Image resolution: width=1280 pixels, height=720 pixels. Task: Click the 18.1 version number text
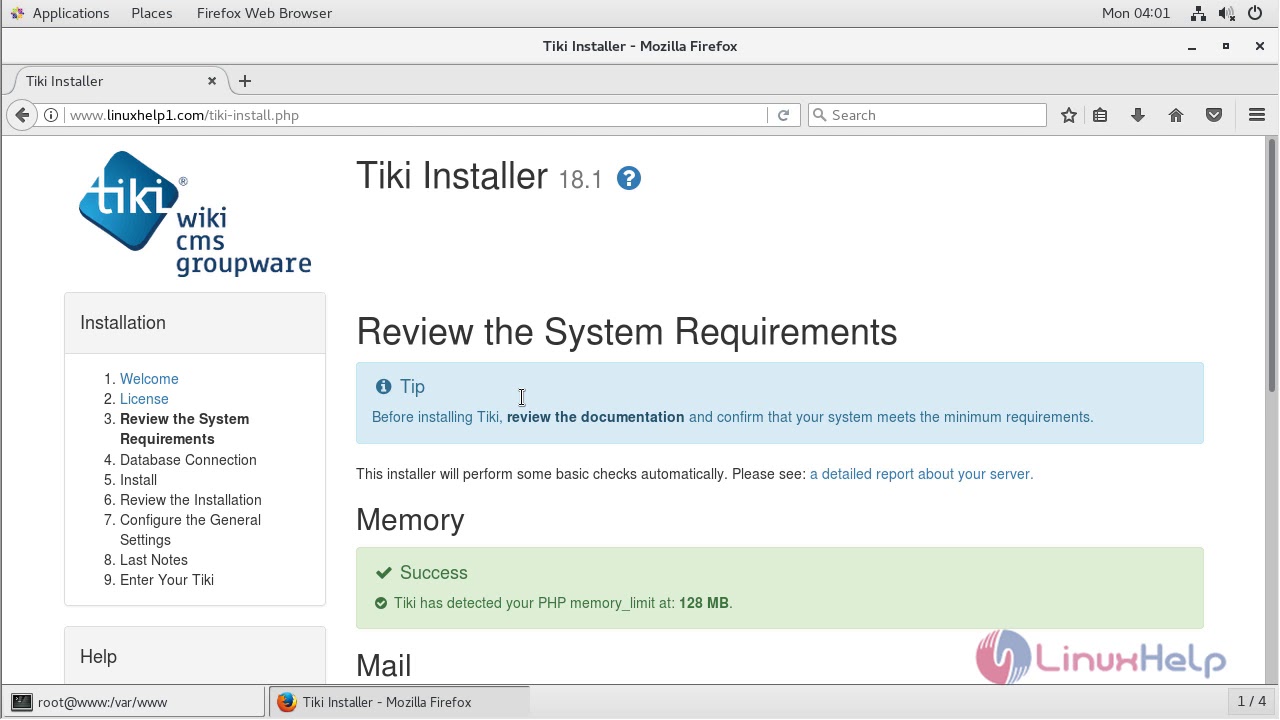pos(580,180)
